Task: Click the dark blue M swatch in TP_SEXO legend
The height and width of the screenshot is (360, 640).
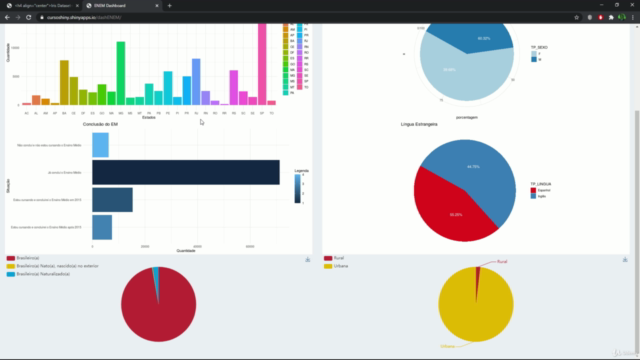Action: [x=534, y=60]
